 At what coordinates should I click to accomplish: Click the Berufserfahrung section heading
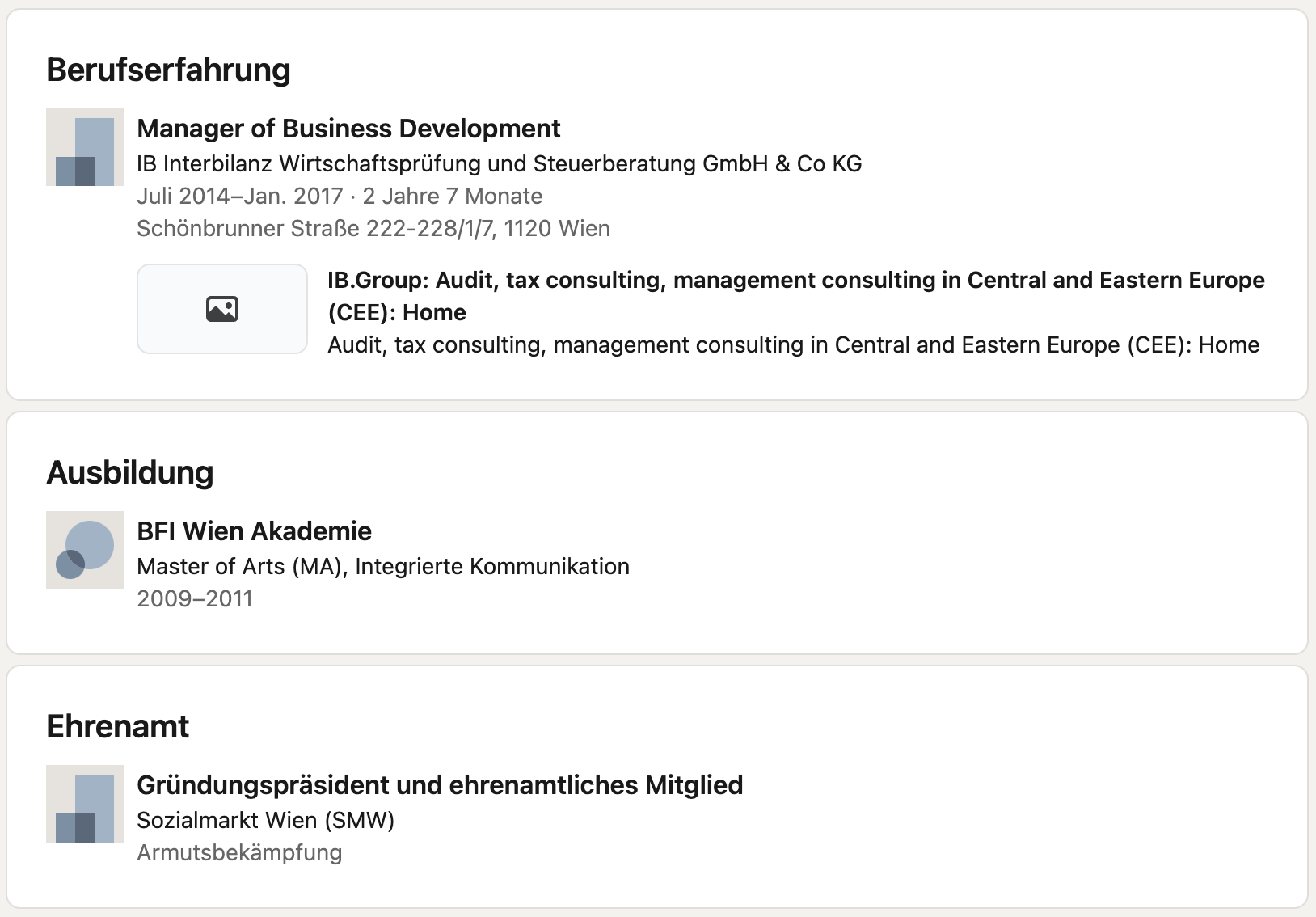point(168,70)
